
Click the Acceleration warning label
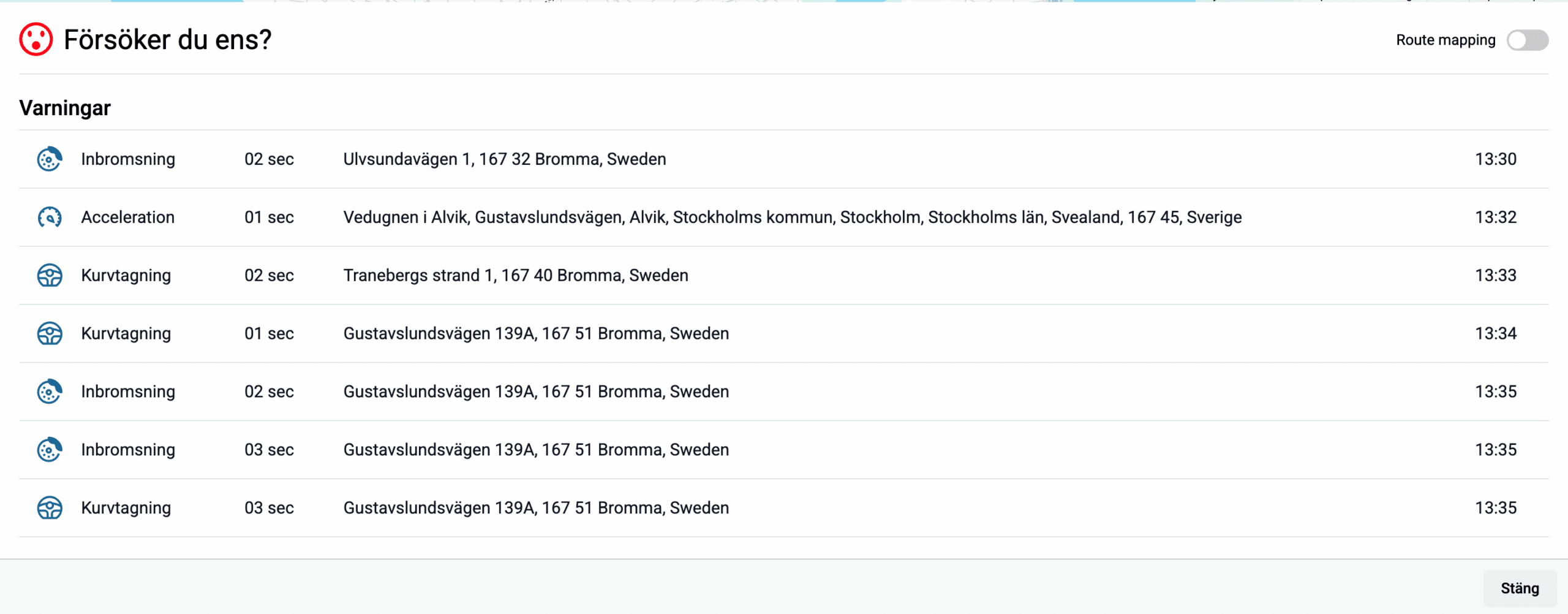[x=127, y=218]
